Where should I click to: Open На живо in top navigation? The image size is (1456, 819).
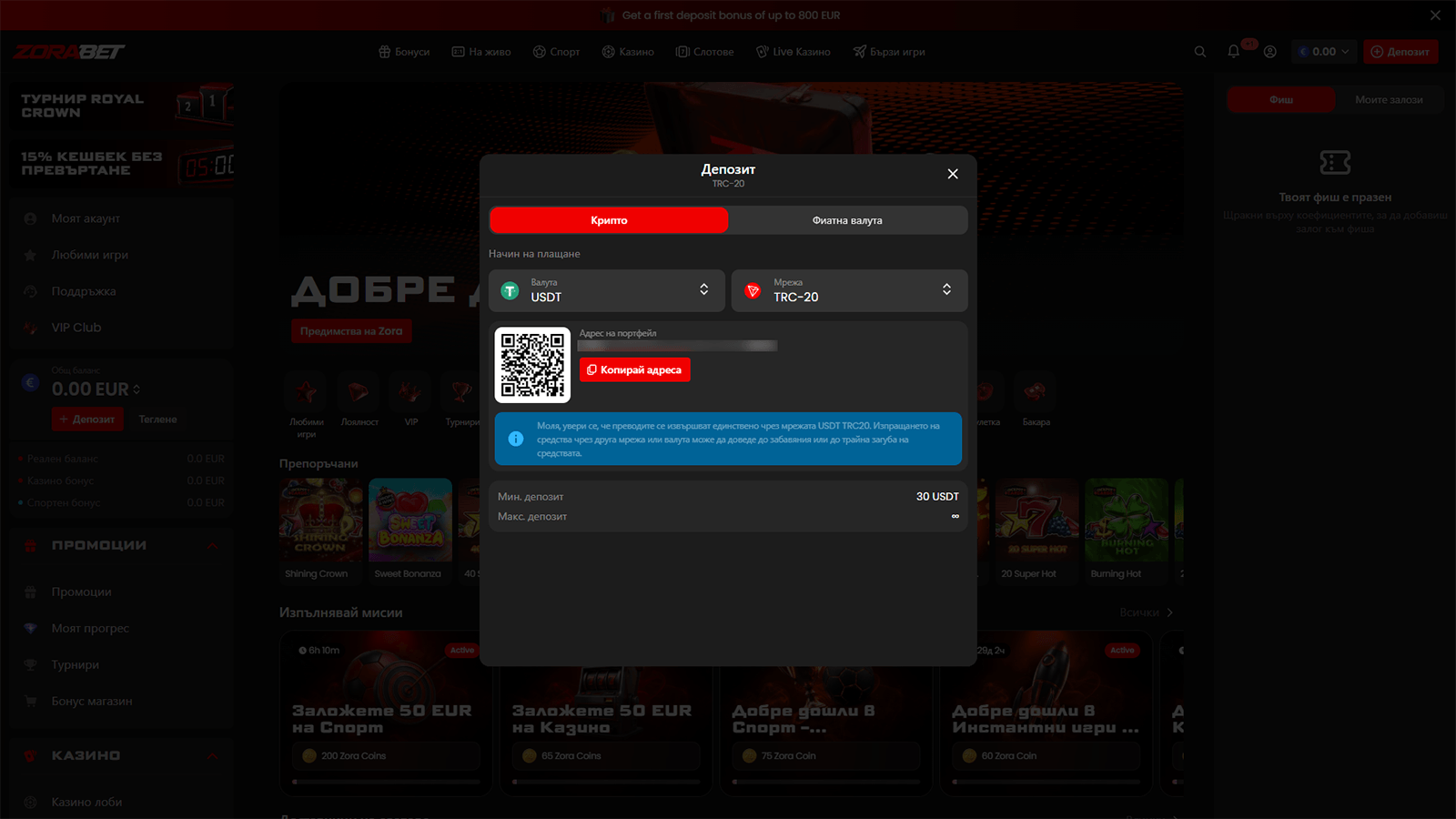tap(481, 52)
